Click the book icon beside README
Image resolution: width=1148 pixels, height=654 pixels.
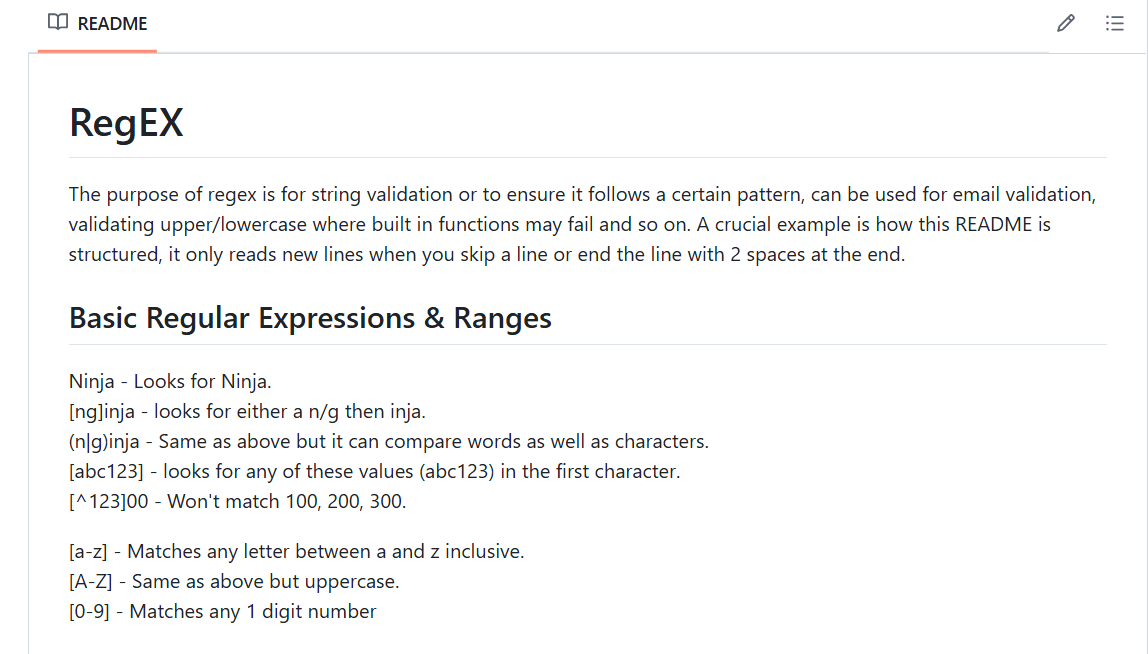coord(58,23)
